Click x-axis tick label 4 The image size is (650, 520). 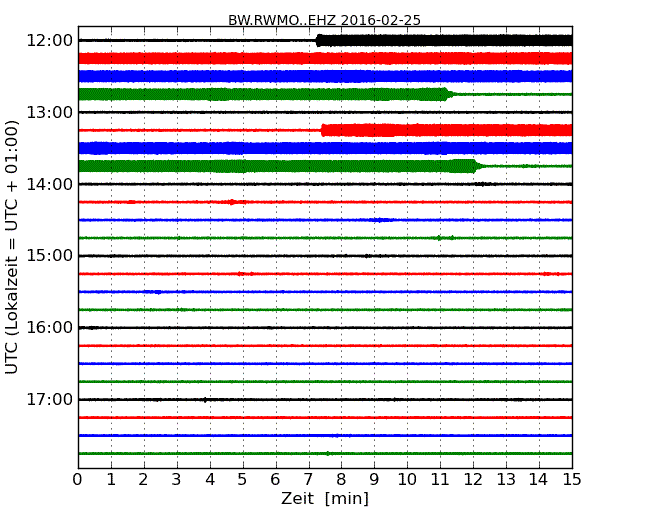click(x=210, y=480)
